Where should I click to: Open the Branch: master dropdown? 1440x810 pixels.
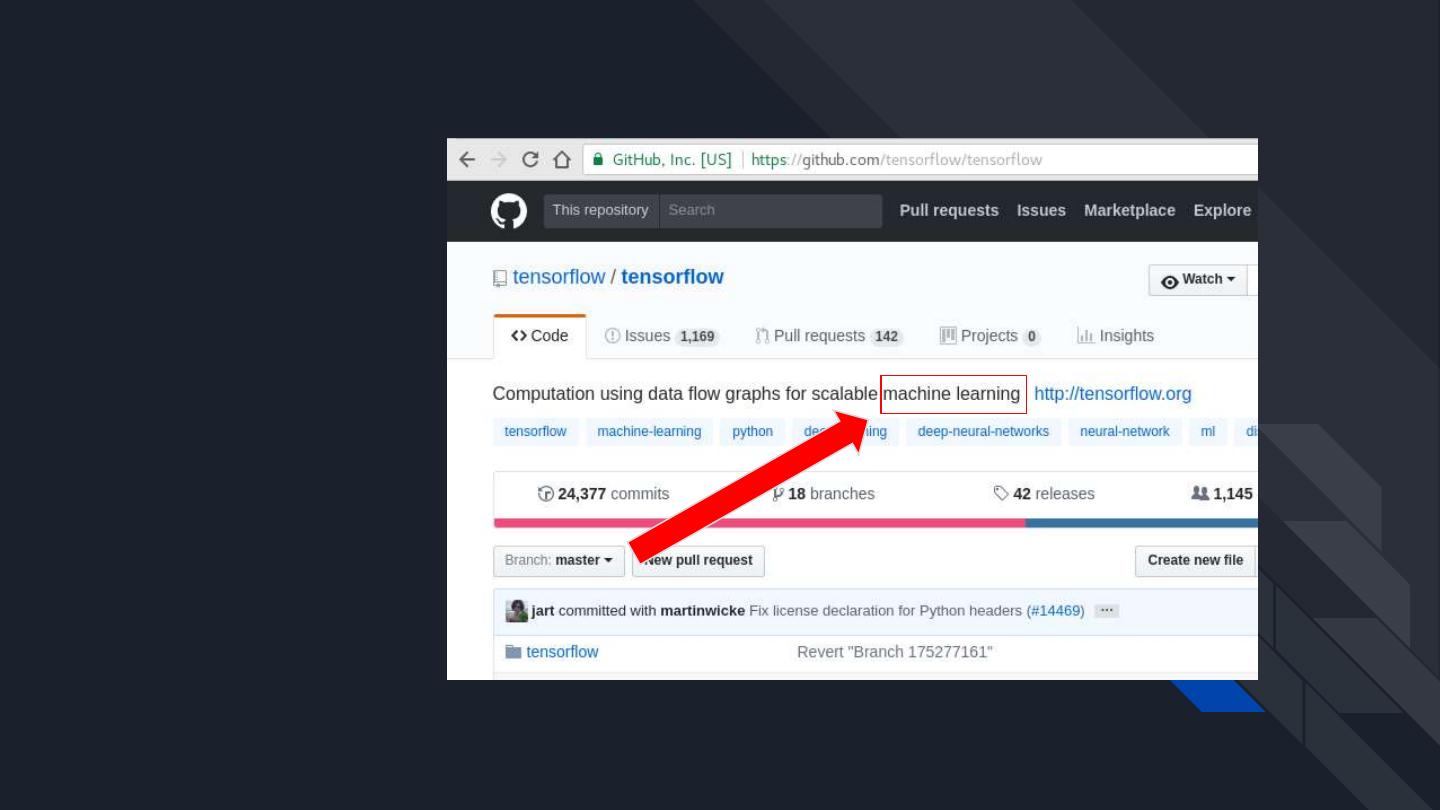click(x=559, y=560)
